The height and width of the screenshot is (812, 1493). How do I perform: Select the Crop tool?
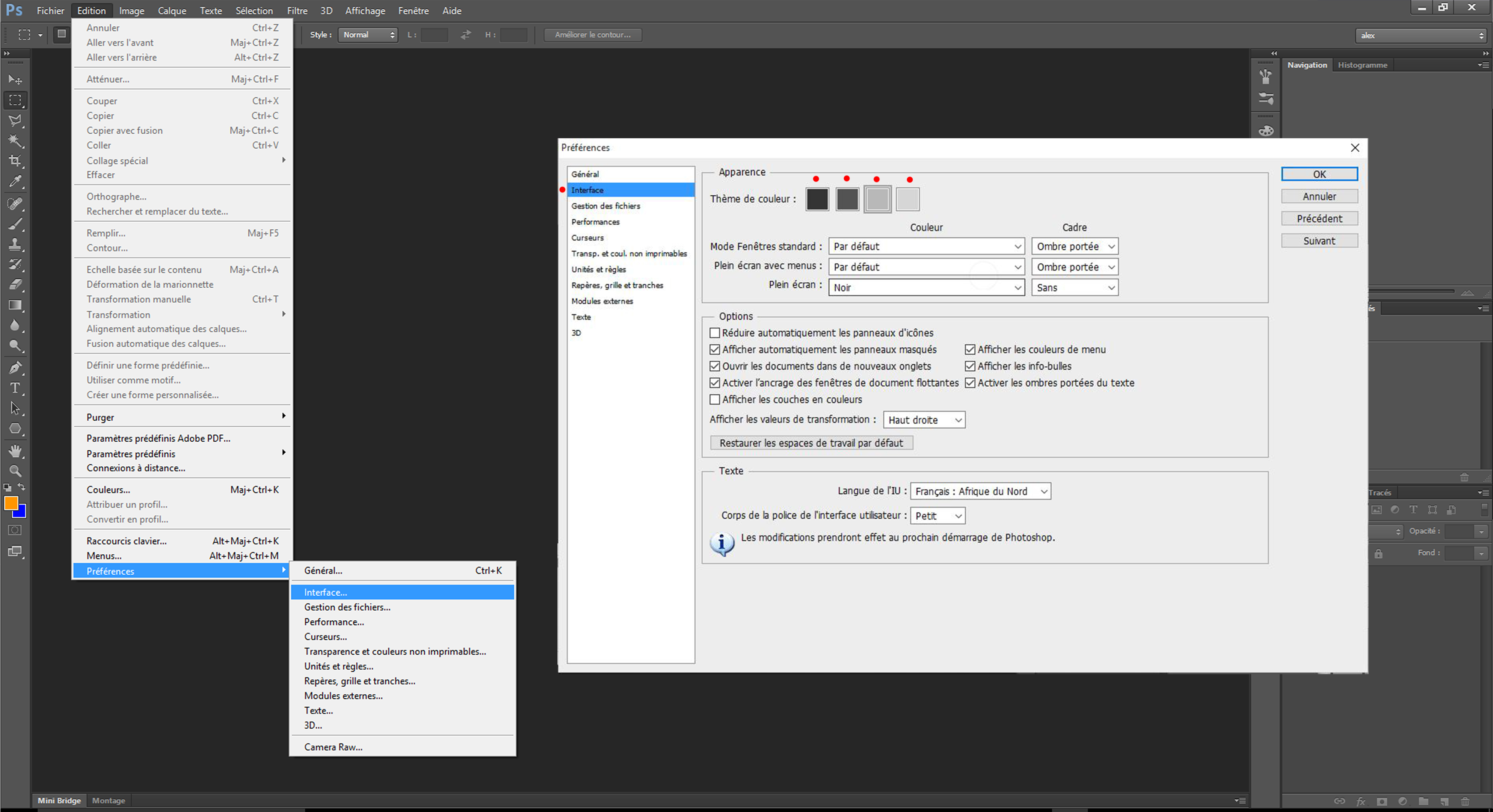pos(15,161)
